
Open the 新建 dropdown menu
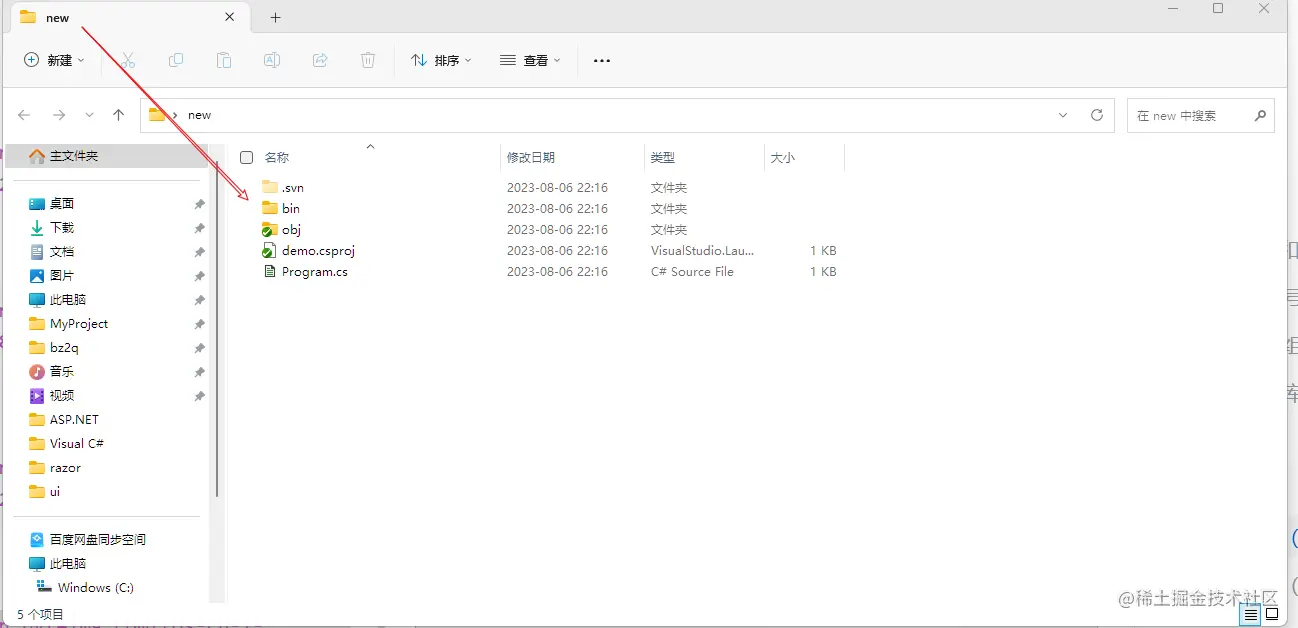(54, 60)
